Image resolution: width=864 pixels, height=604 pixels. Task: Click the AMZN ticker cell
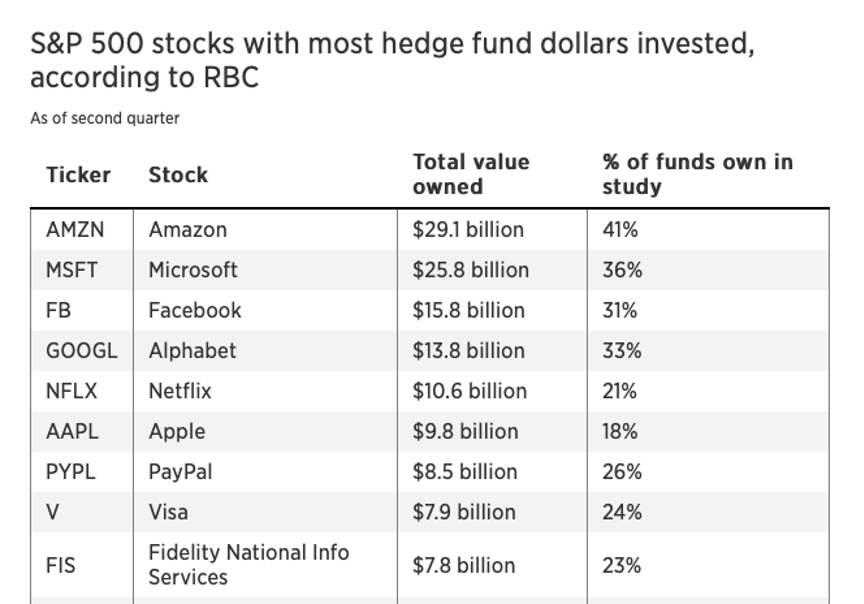(75, 230)
